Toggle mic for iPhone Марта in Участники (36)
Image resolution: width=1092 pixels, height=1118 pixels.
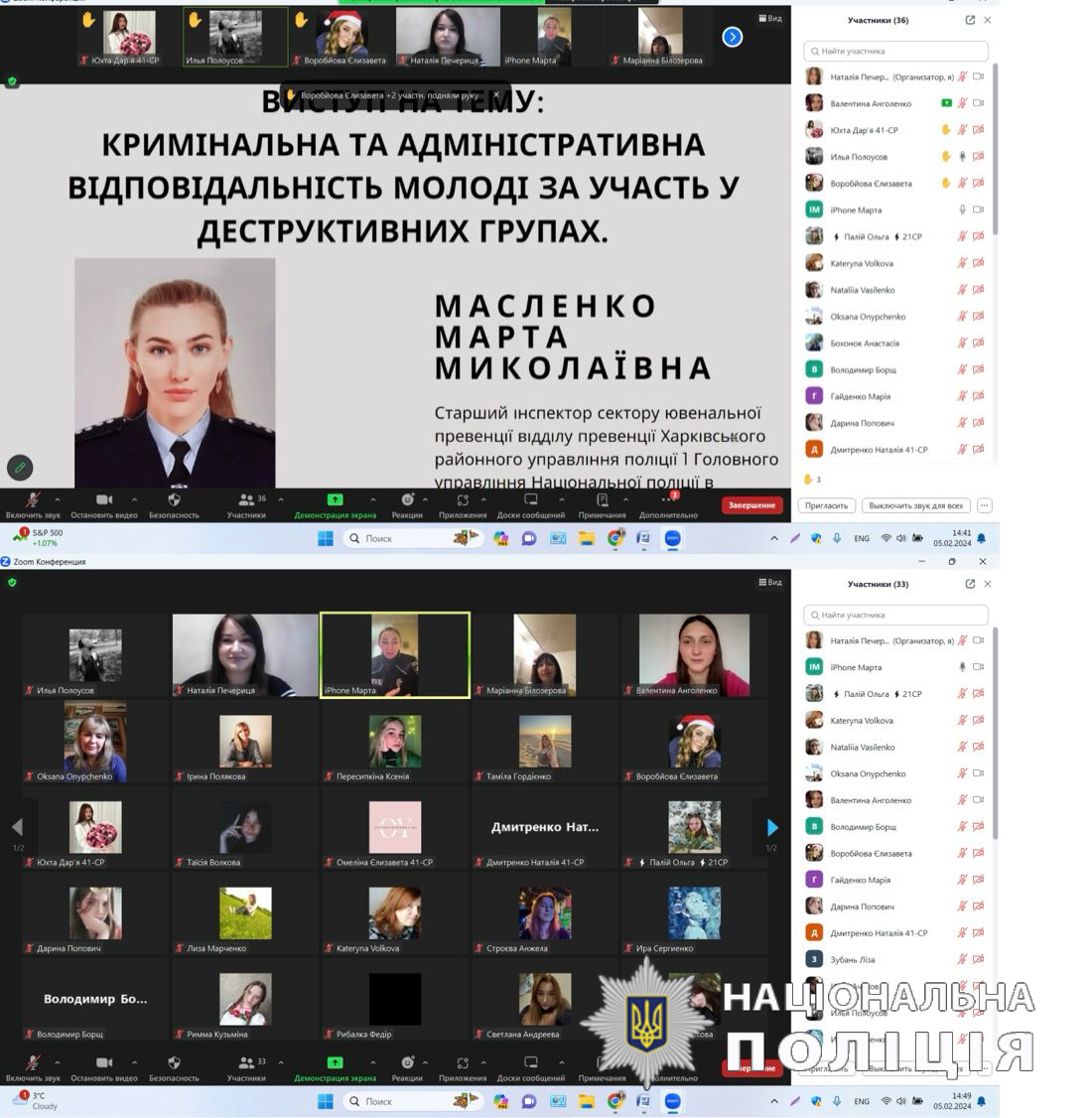(962, 210)
